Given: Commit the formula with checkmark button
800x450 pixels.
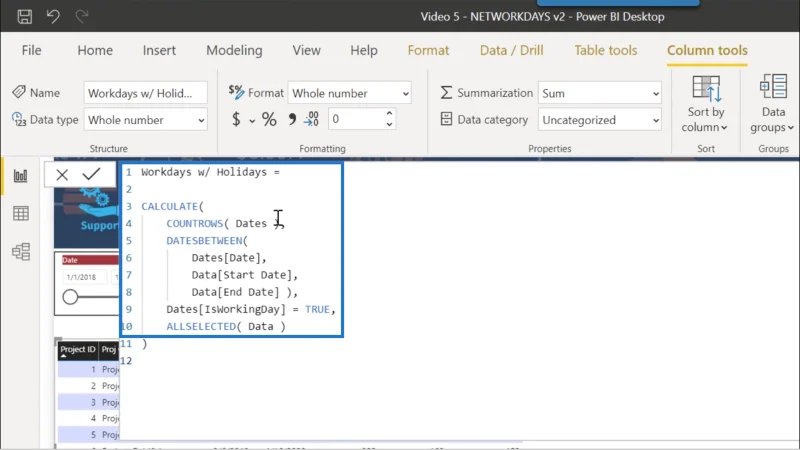Looking at the screenshot, I should point(91,174).
